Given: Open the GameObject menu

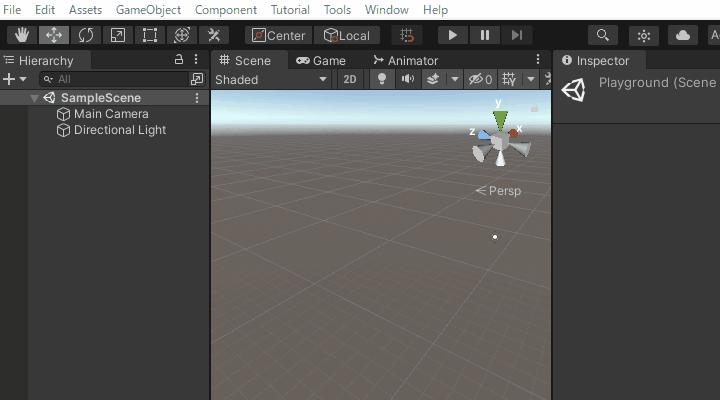Looking at the screenshot, I should 148,9.
